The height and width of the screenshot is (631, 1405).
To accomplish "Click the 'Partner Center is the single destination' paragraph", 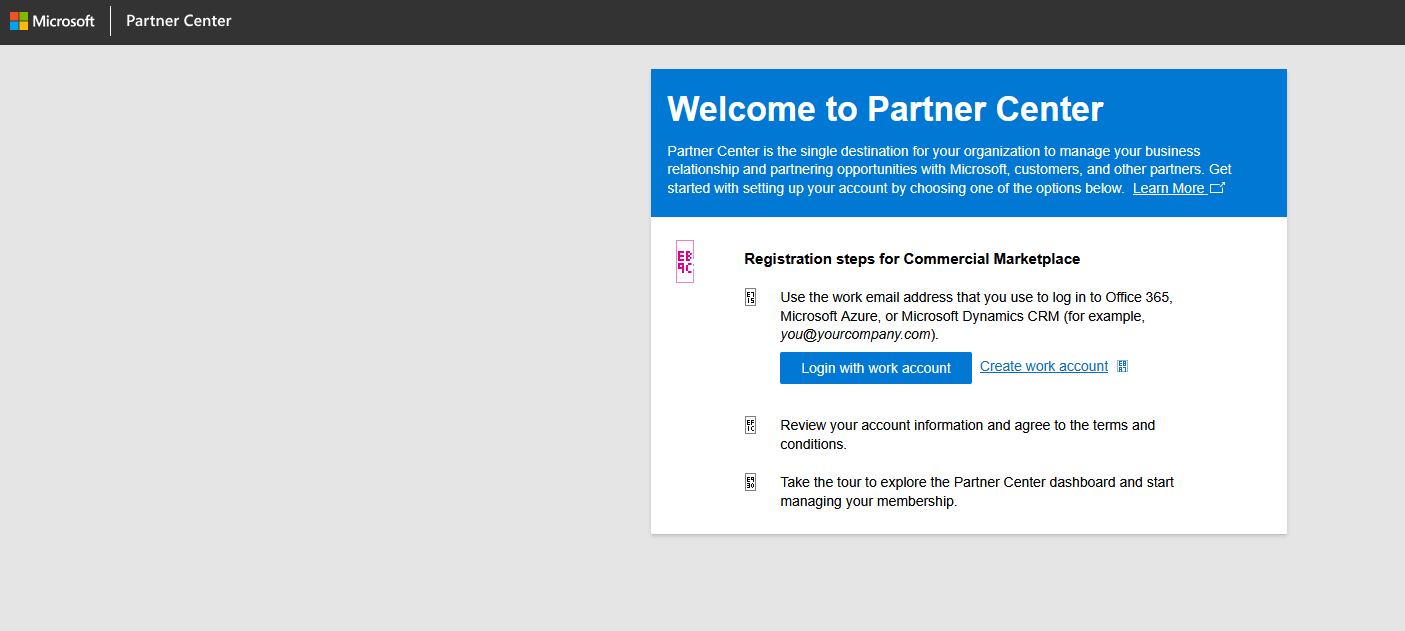I will coord(950,170).
